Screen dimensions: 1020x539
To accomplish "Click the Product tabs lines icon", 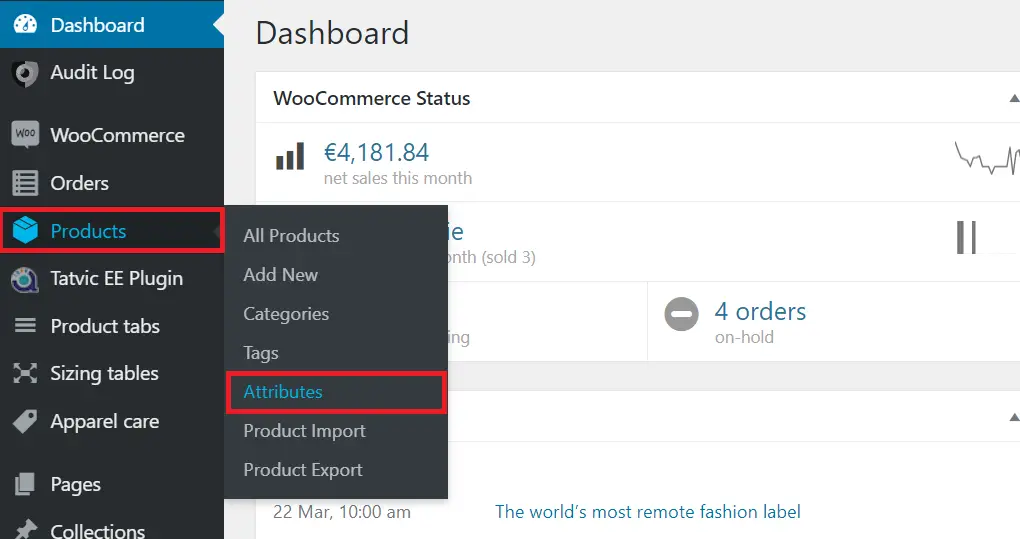I will coord(25,325).
